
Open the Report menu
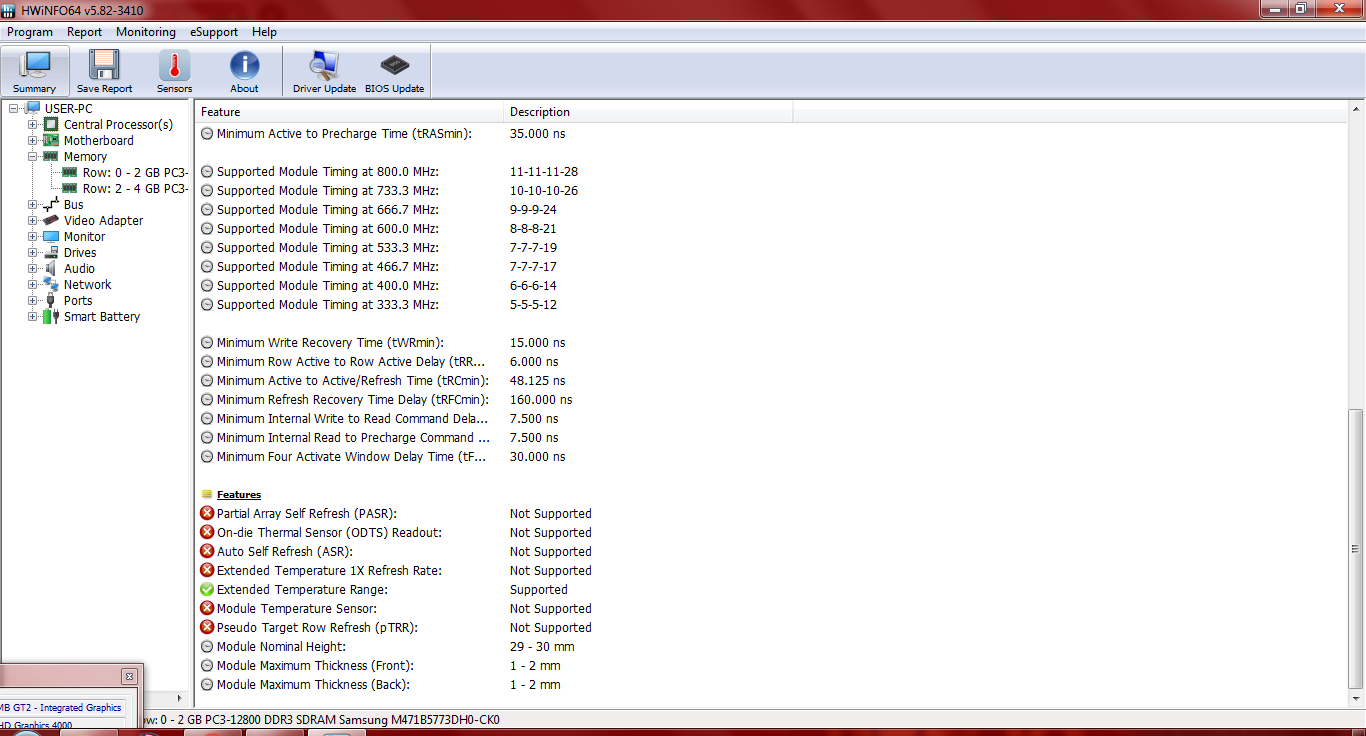tap(85, 32)
